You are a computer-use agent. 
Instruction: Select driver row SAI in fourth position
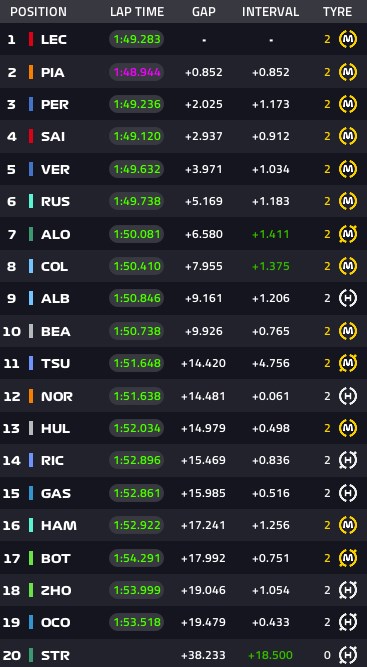click(183, 136)
